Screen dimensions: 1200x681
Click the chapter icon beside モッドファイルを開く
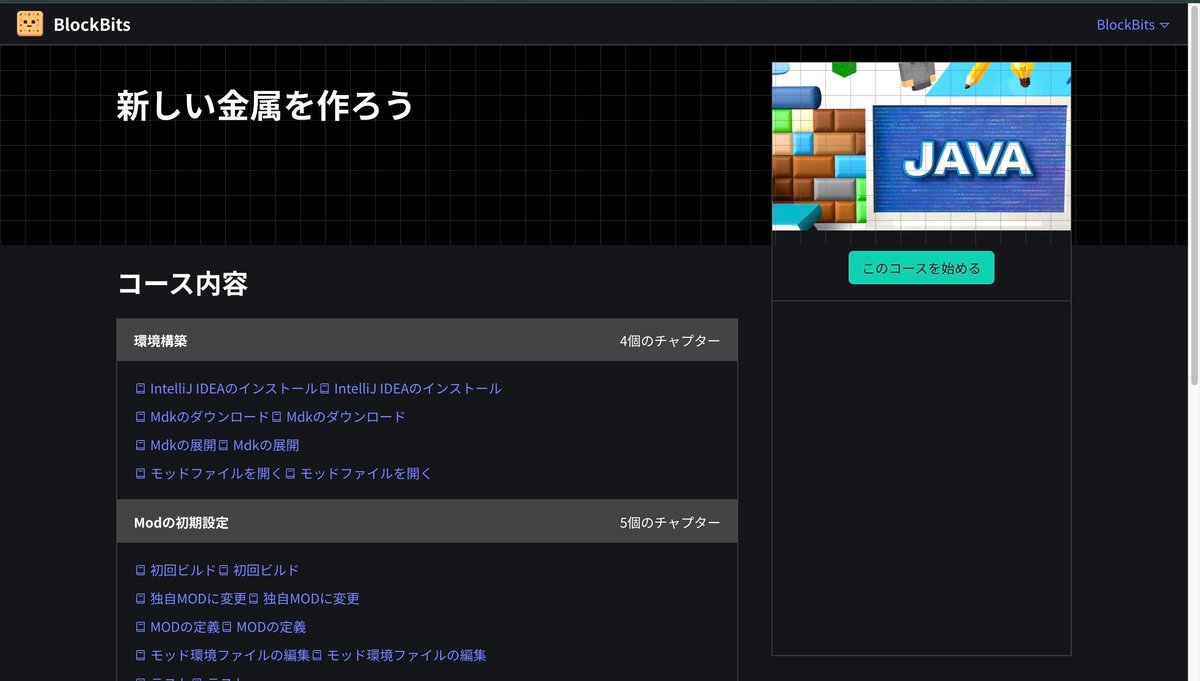140,473
